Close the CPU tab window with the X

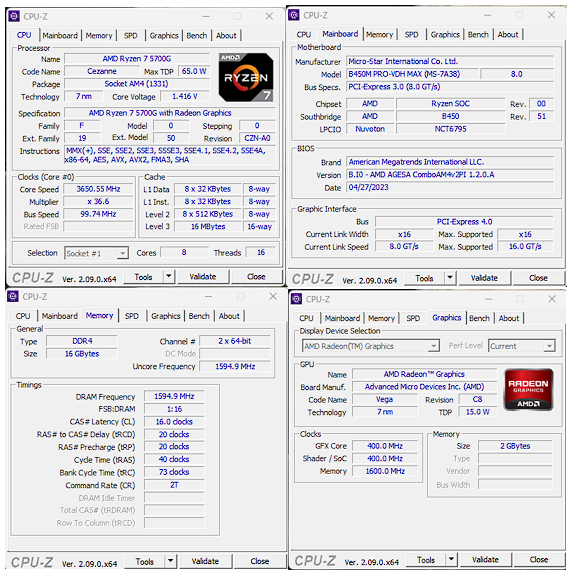(269, 16)
